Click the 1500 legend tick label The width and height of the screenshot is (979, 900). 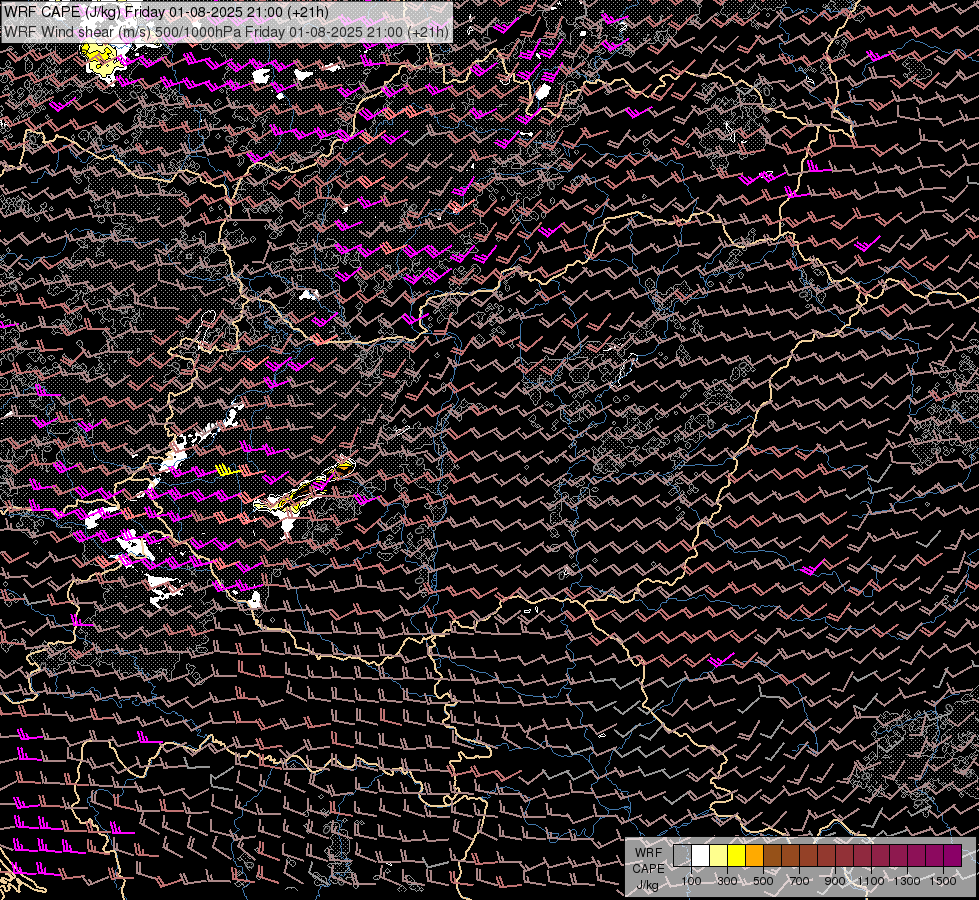[x=943, y=881]
